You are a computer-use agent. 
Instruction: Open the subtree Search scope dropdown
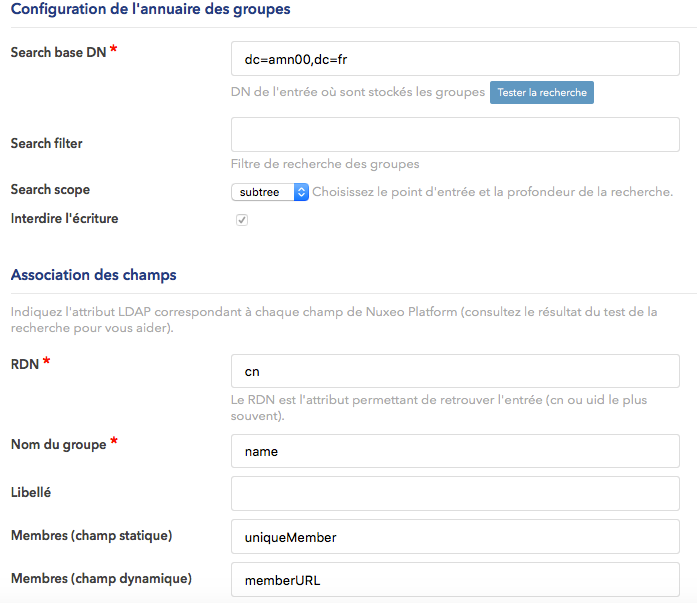point(270,191)
